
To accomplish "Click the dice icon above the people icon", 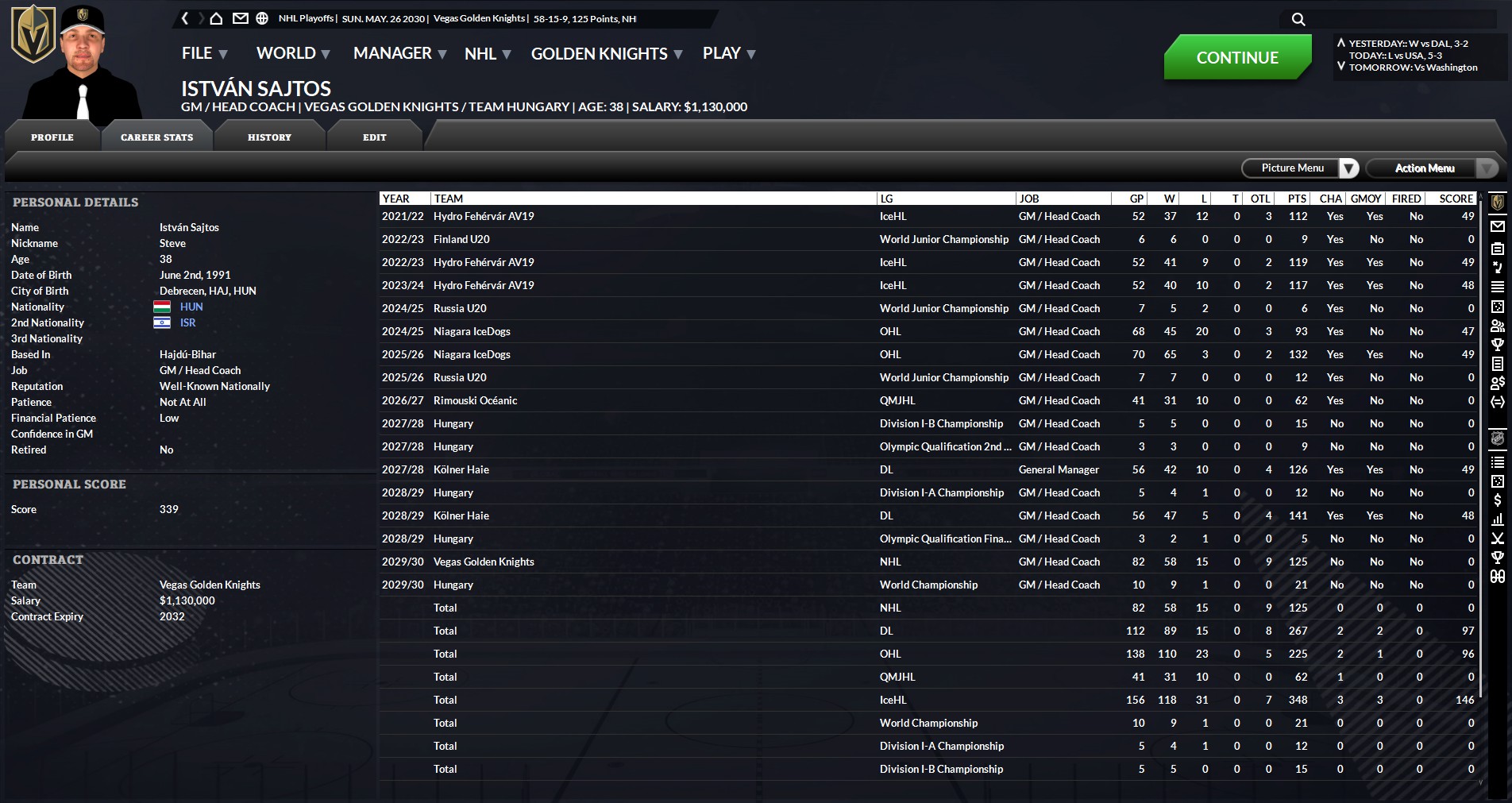I will coord(1498,307).
